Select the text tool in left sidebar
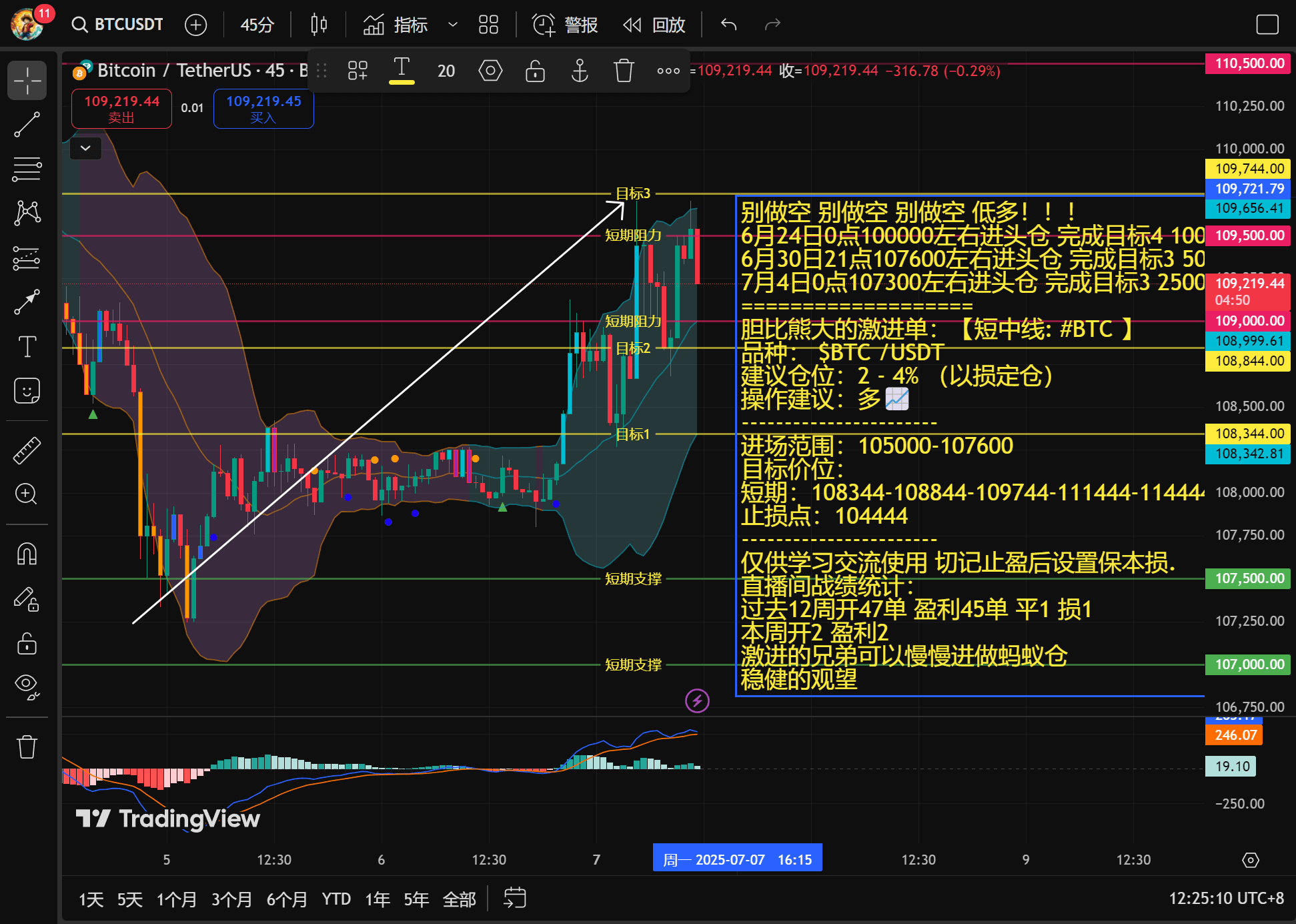 click(27, 347)
